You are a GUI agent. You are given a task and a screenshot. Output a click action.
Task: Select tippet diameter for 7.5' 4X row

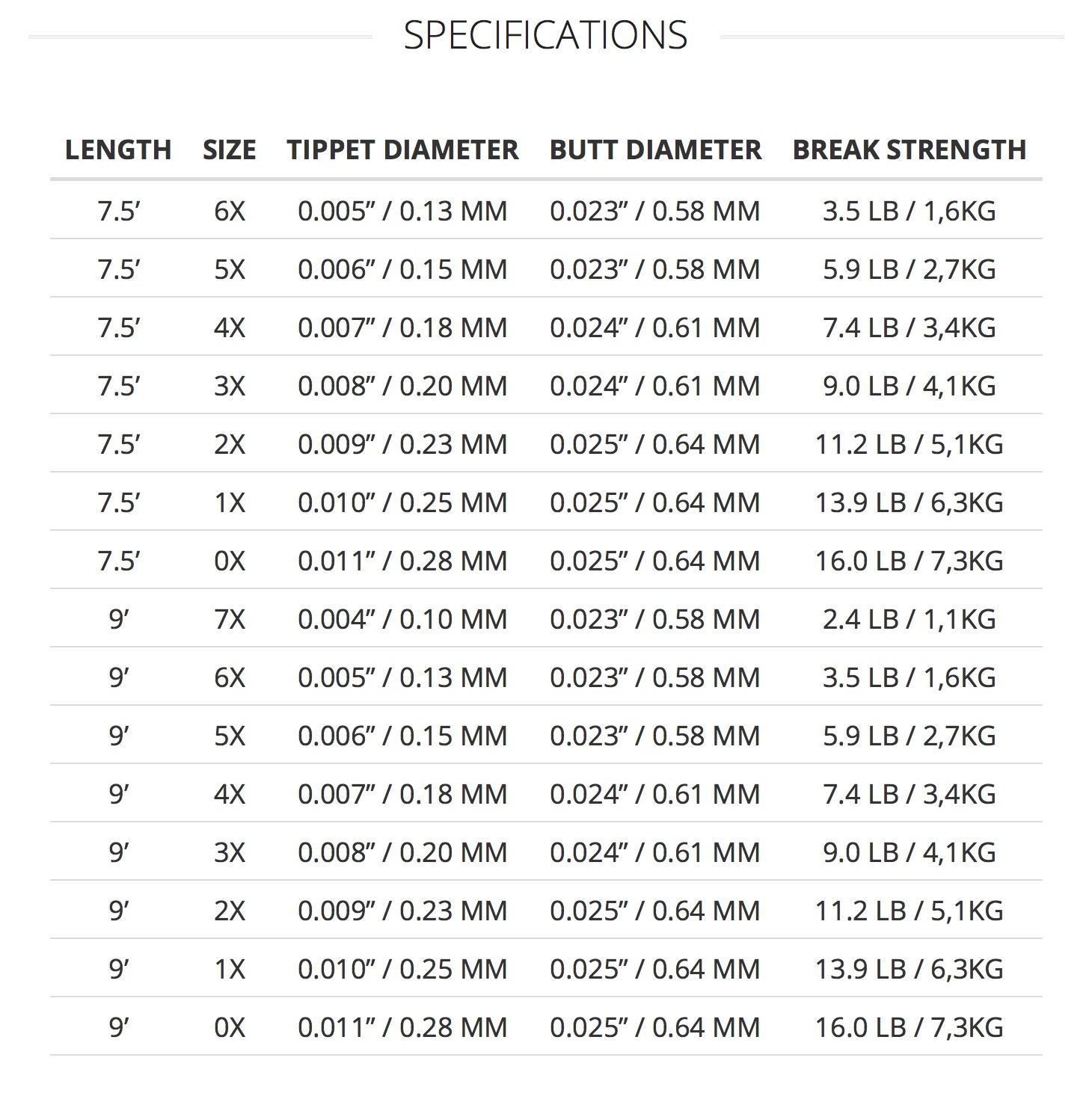tap(402, 327)
